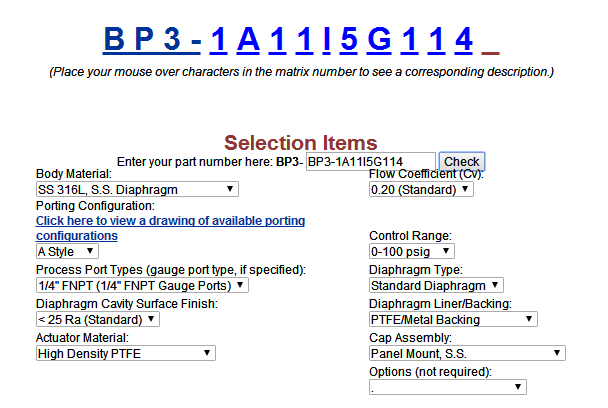Open the Diaphragm Type dropdown

point(436,285)
